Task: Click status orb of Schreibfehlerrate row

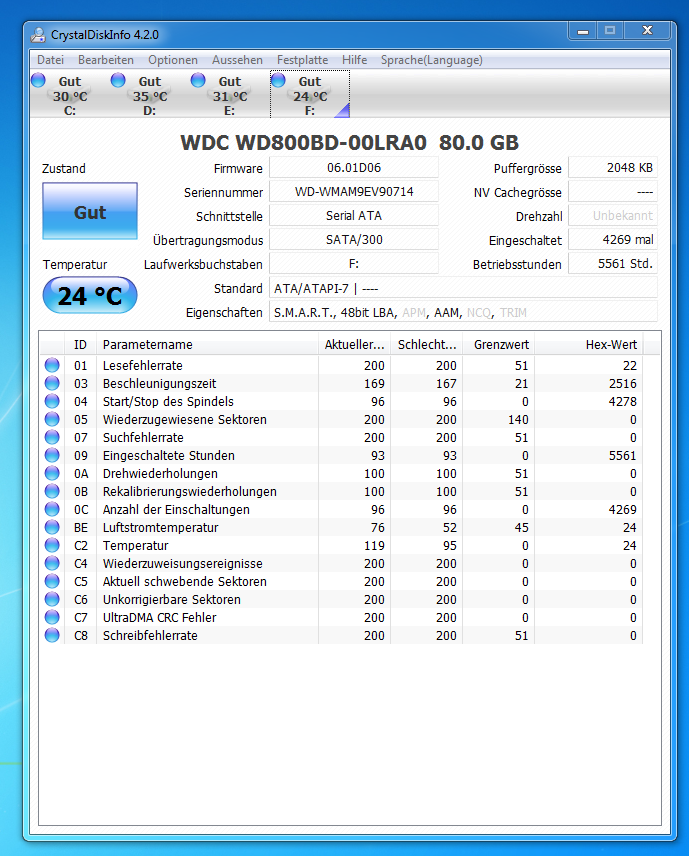Action: tap(52, 635)
